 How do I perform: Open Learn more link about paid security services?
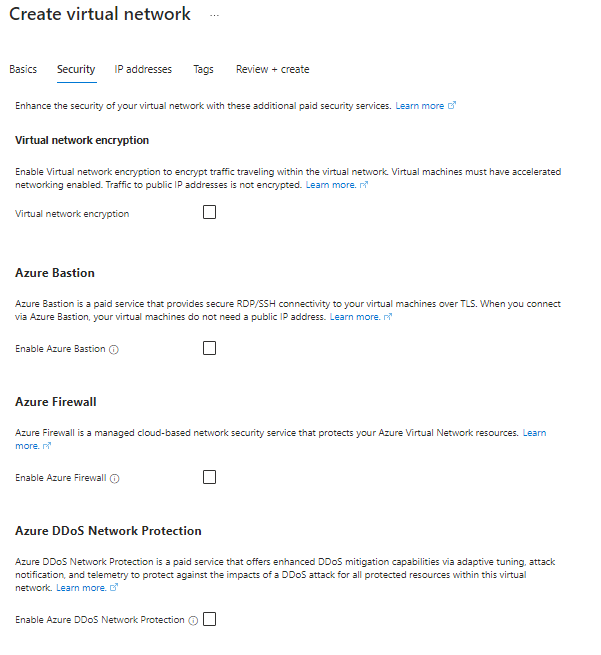pos(420,106)
